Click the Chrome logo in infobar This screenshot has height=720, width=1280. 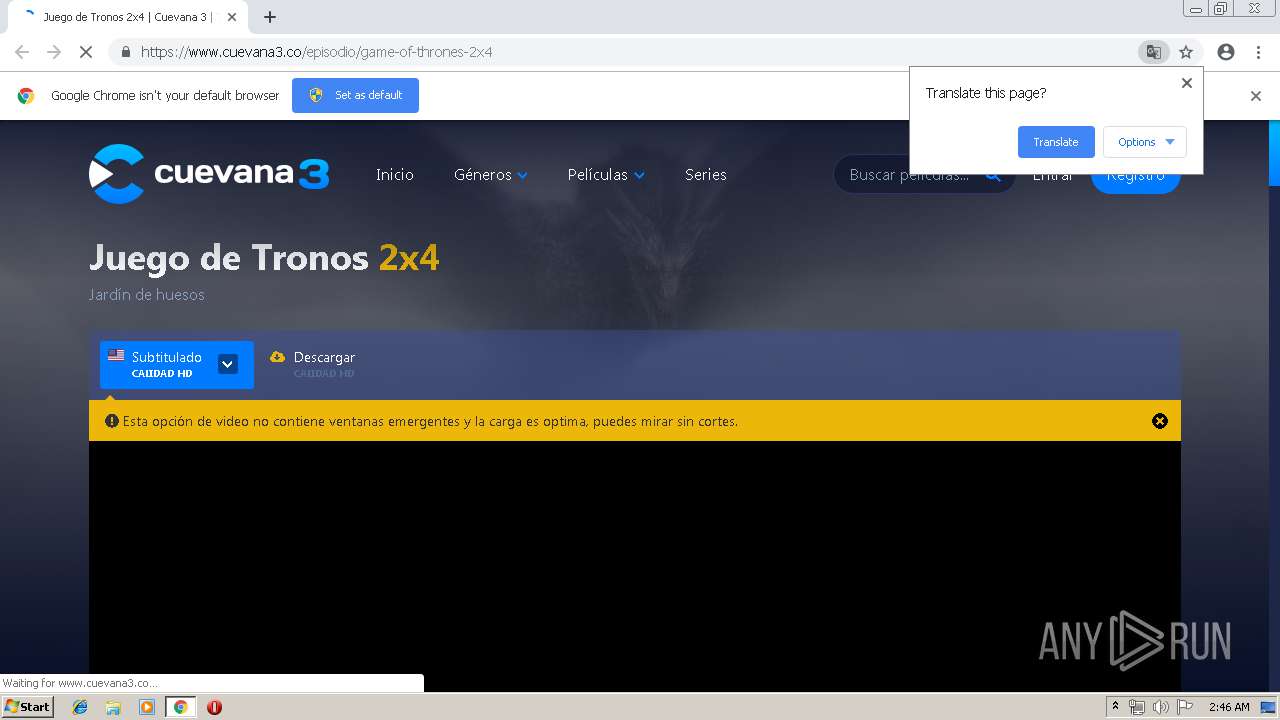[x=26, y=96]
